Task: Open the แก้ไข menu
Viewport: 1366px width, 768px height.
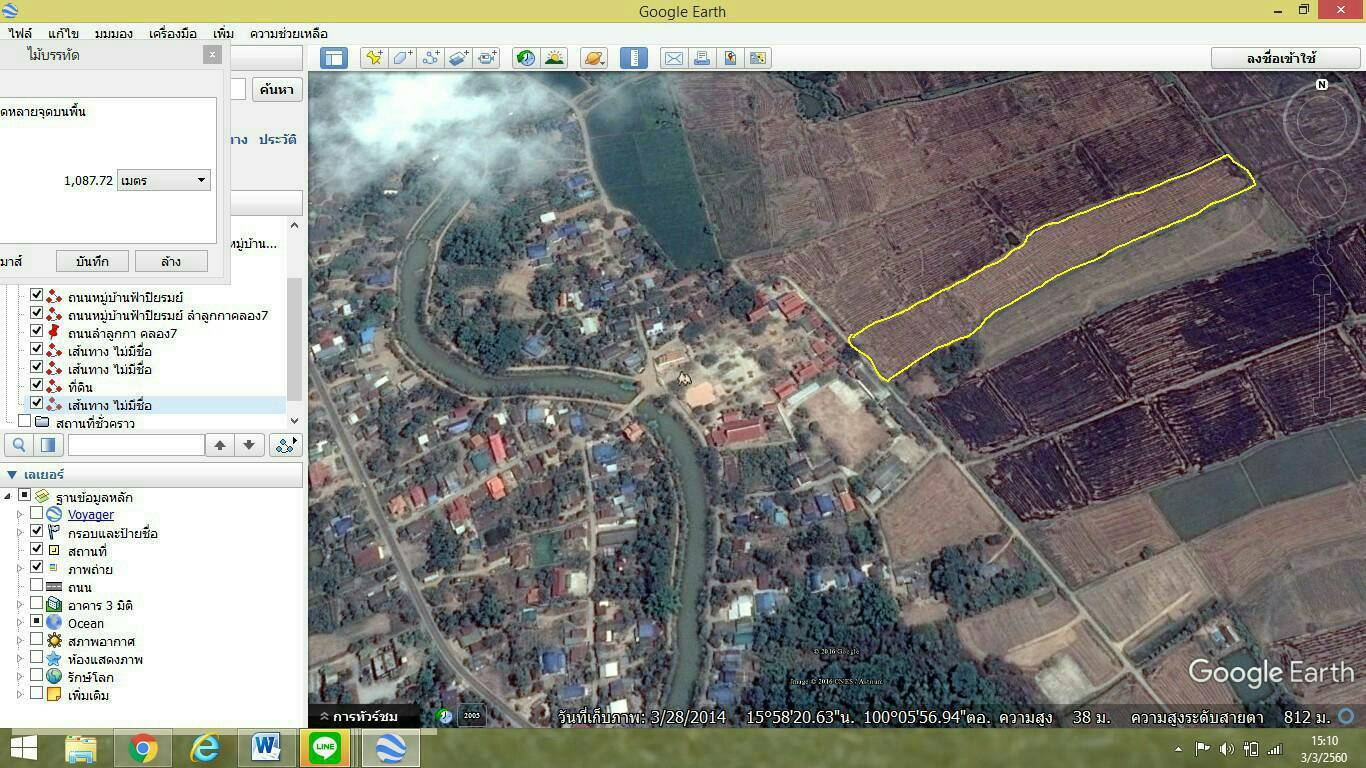Action: coord(63,33)
